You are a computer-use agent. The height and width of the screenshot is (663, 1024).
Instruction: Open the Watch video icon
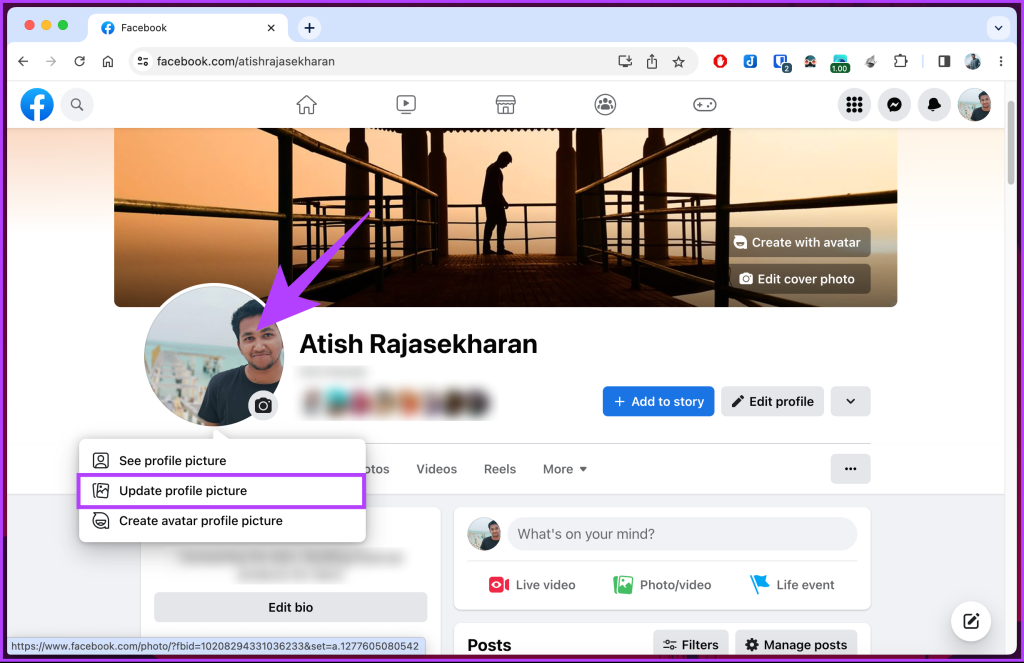405,104
